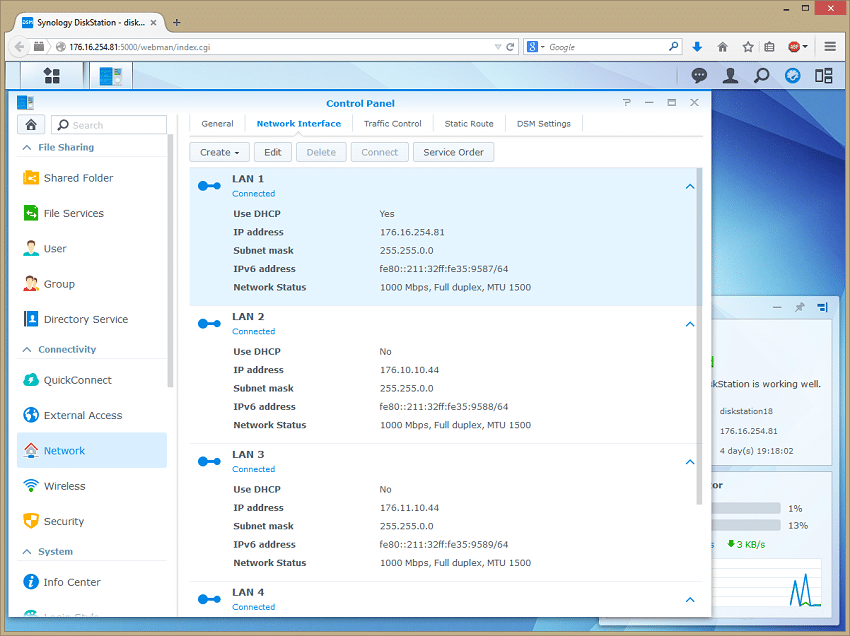Switch to the General tab

pyautogui.click(x=217, y=124)
